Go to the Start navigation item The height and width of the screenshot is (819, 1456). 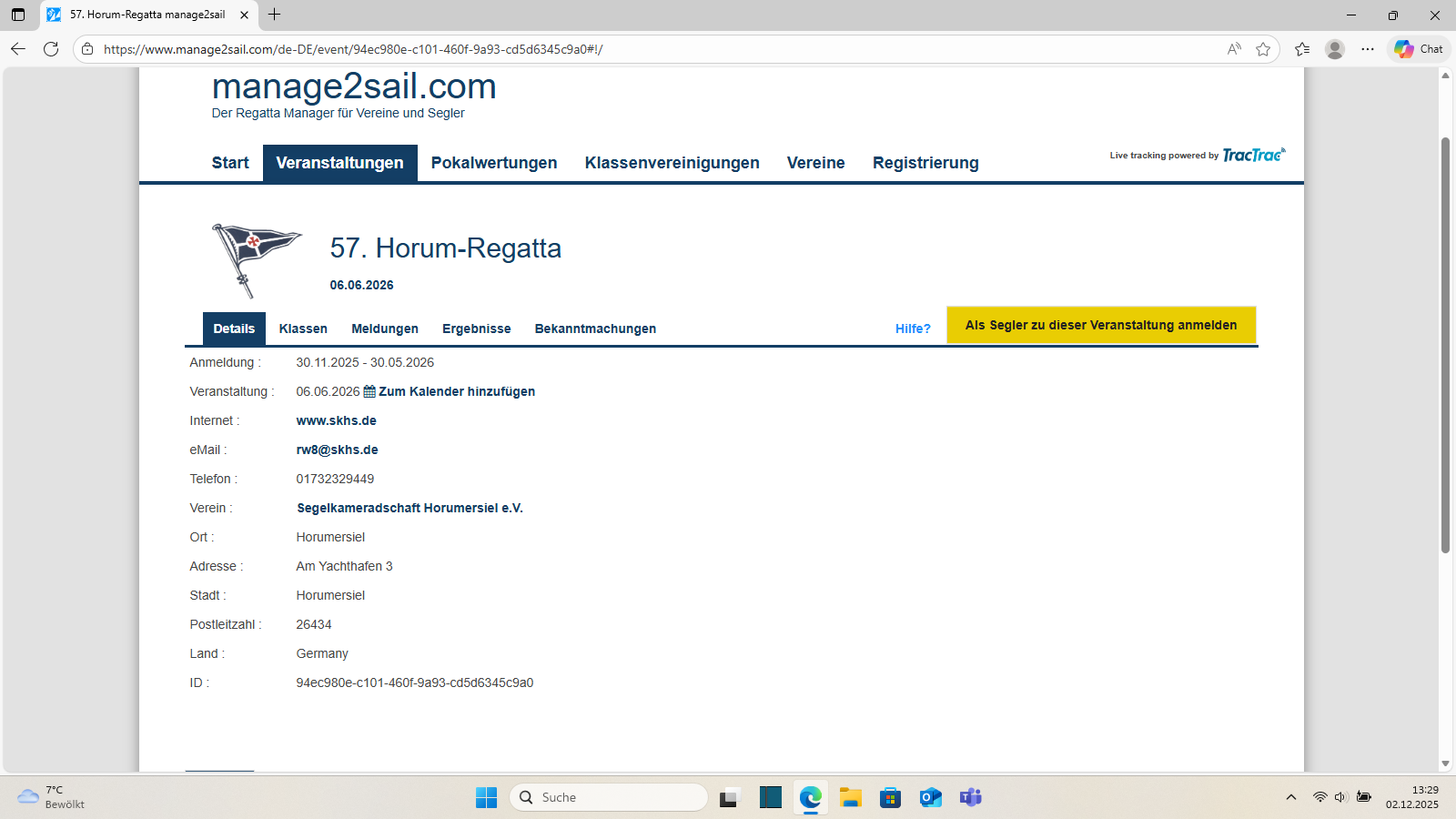(x=230, y=163)
